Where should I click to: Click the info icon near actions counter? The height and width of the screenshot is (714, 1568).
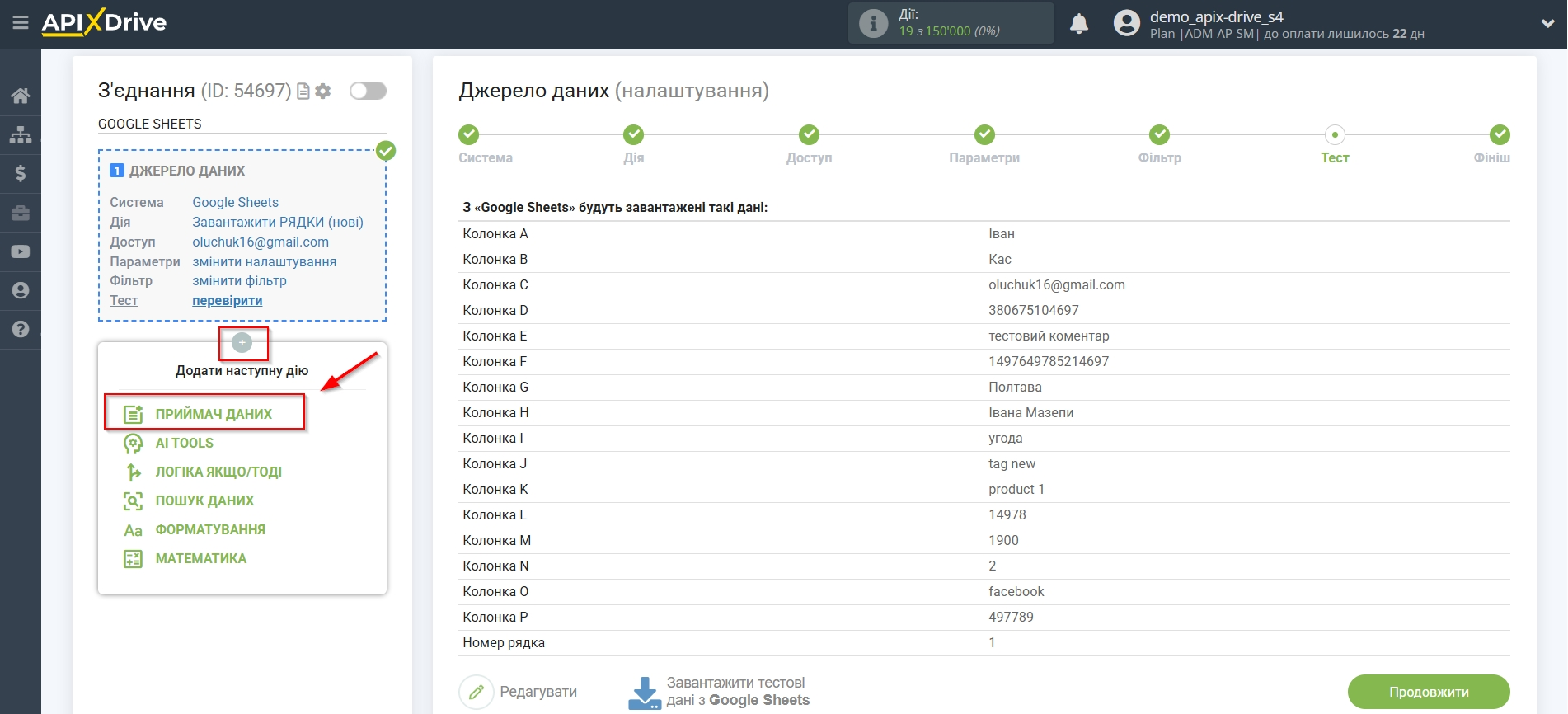pos(873,23)
